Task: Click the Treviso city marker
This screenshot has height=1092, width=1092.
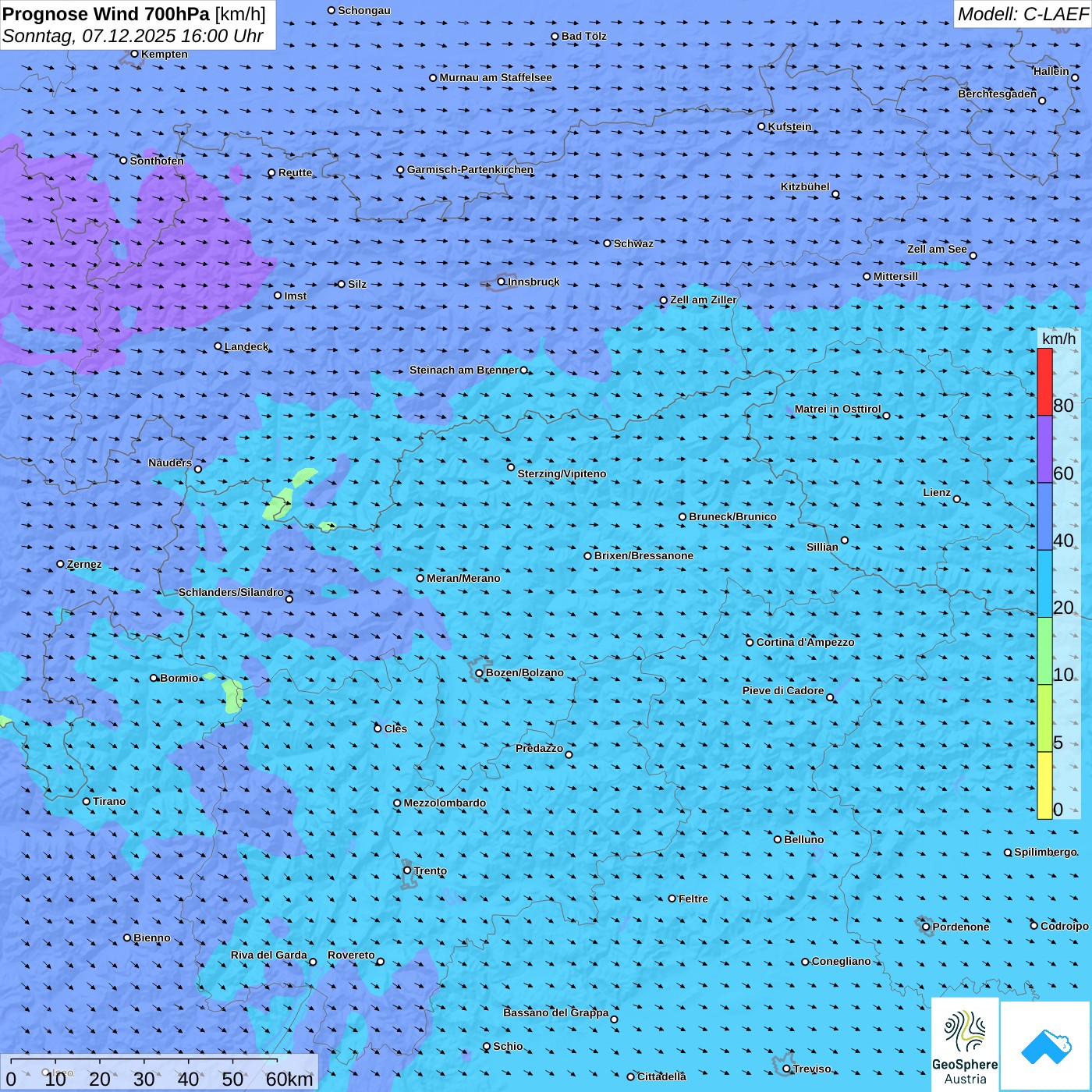Action: 786,1069
